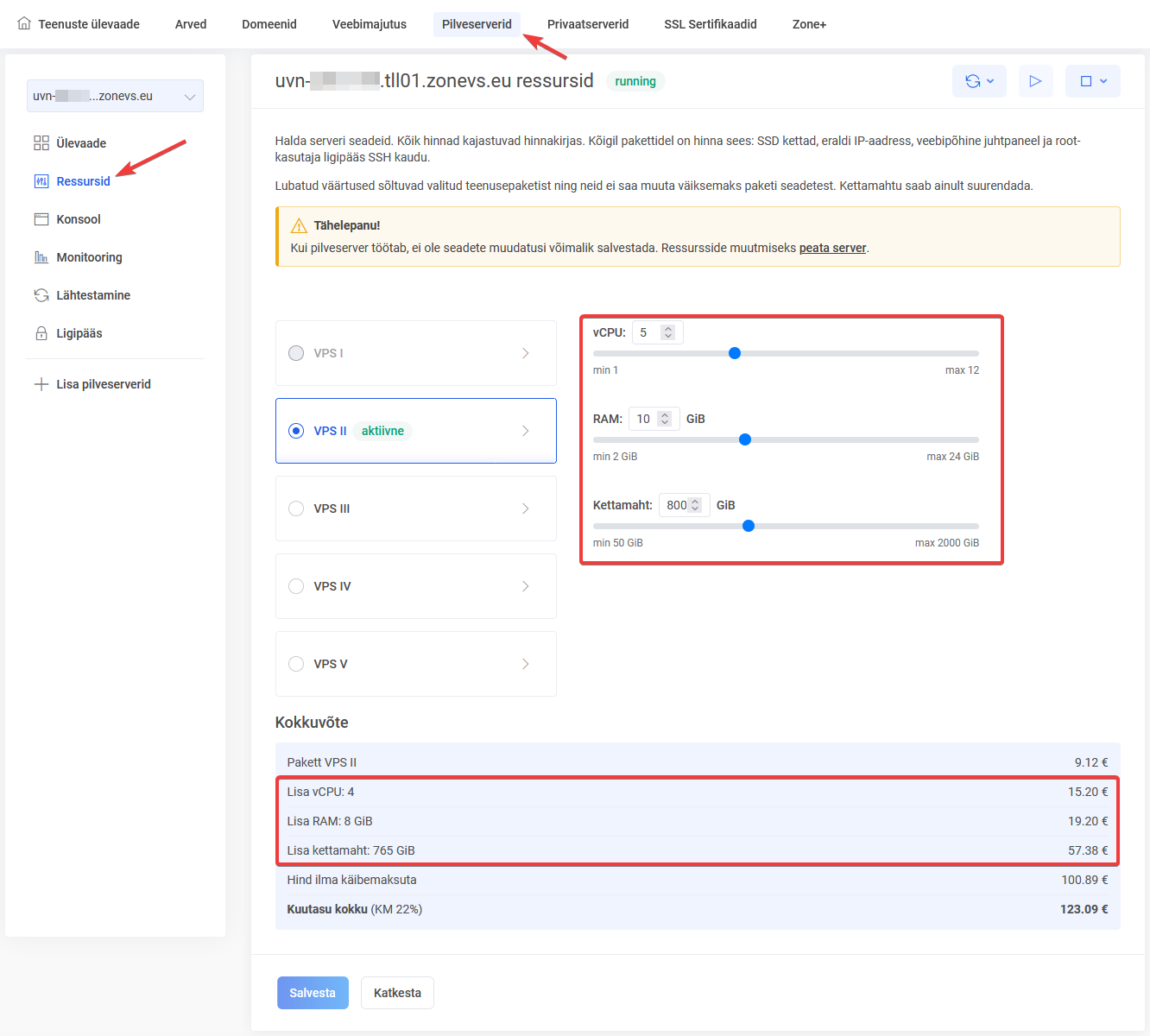The image size is (1150, 1036).
Task: Select the VPS III radio button
Action: 296,509
